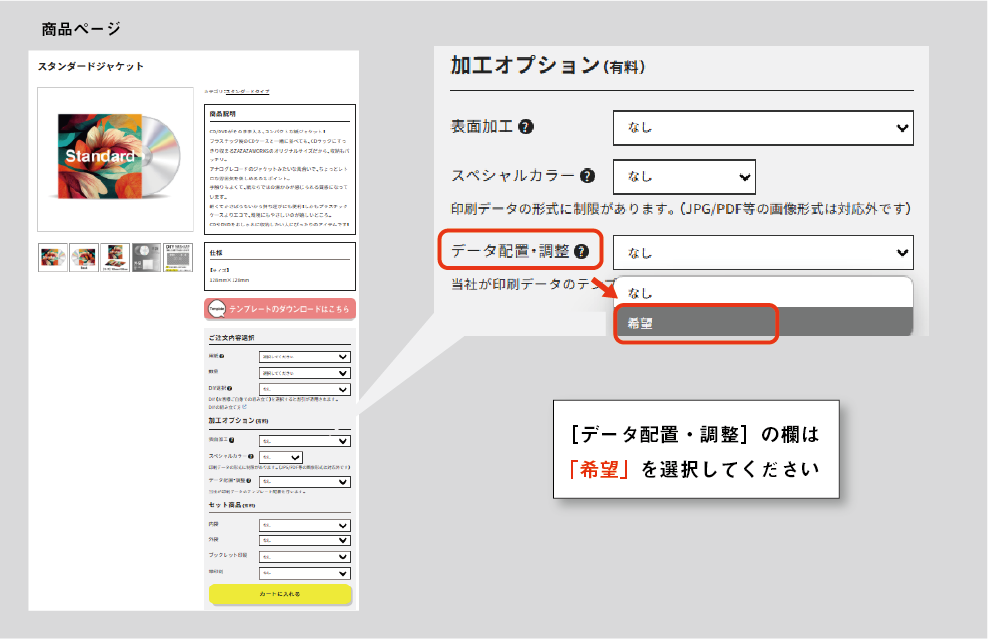The height and width of the screenshot is (639, 988).
Task: Open the ブックレット印刷 dropdown in product page
Action: tap(304, 556)
